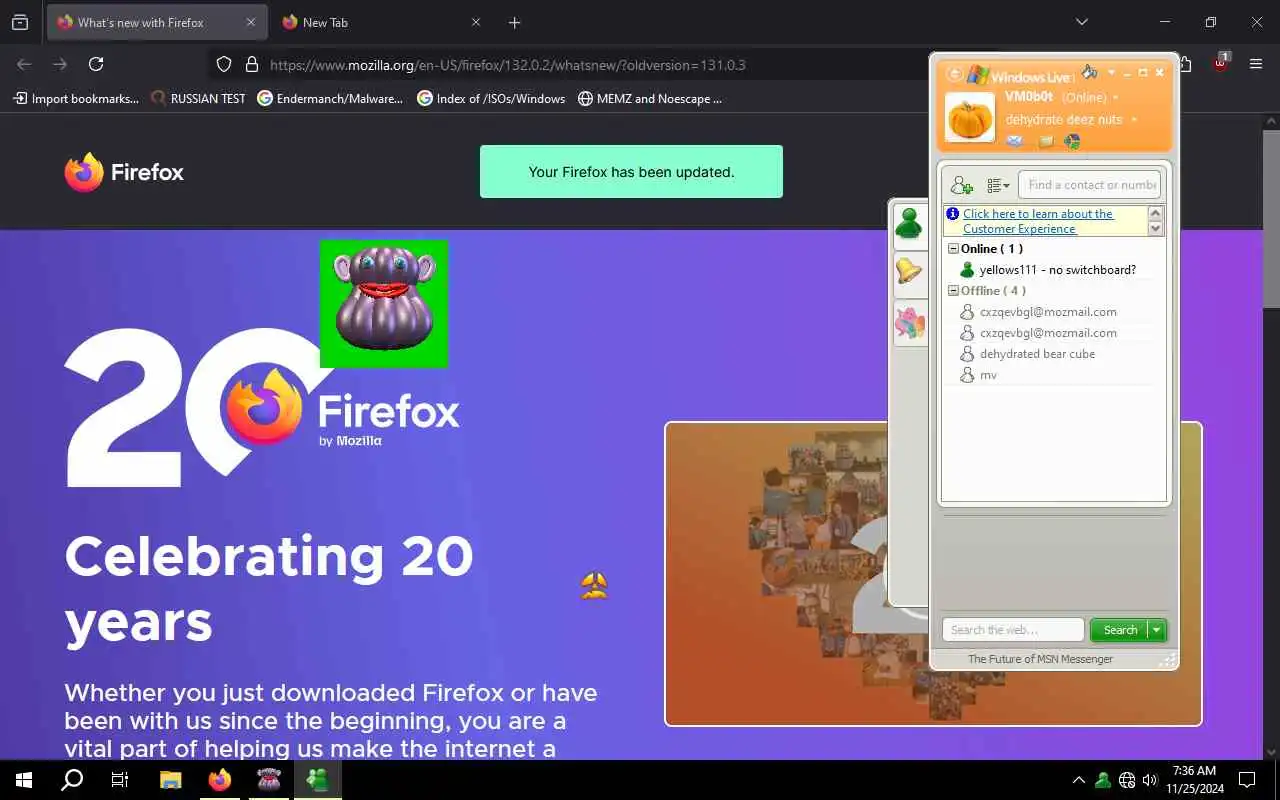Open the RUSSIAN TEST bookmark
This screenshot has width=1280, height=800.
[198, 98]
